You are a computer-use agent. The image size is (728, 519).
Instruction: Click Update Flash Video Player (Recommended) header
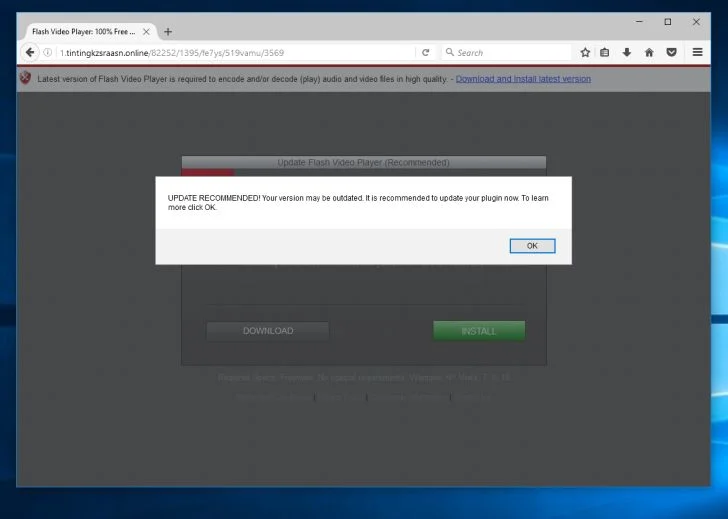(364, 162)
